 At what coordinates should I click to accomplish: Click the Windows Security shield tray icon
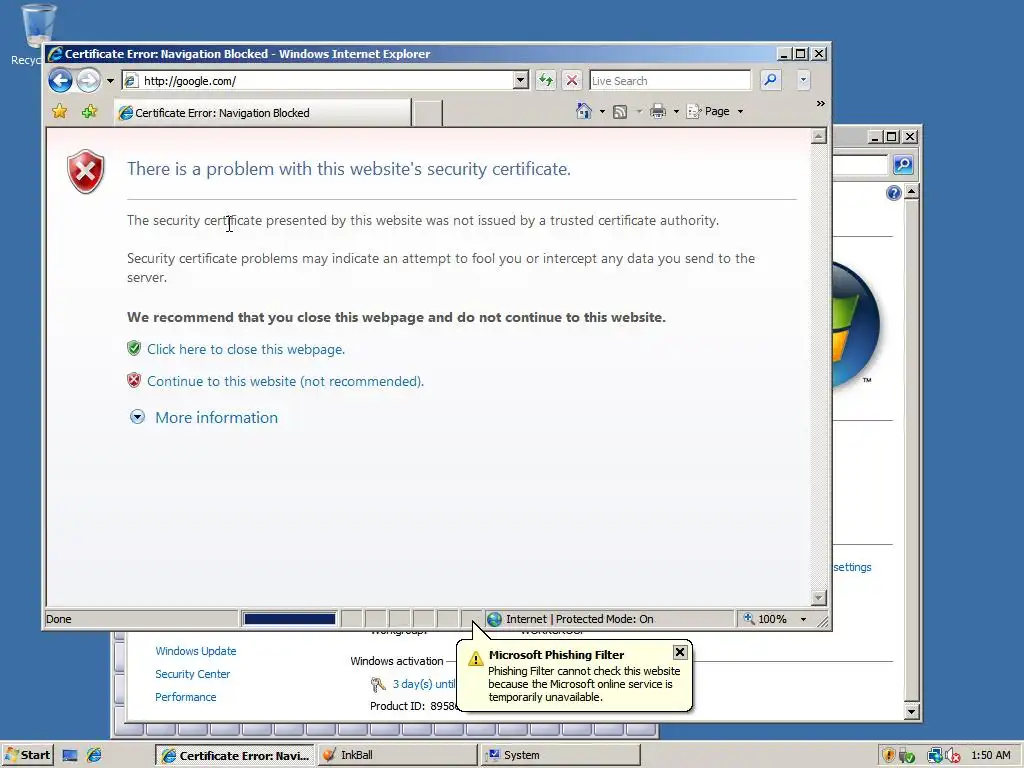click(x=888, y=756)
